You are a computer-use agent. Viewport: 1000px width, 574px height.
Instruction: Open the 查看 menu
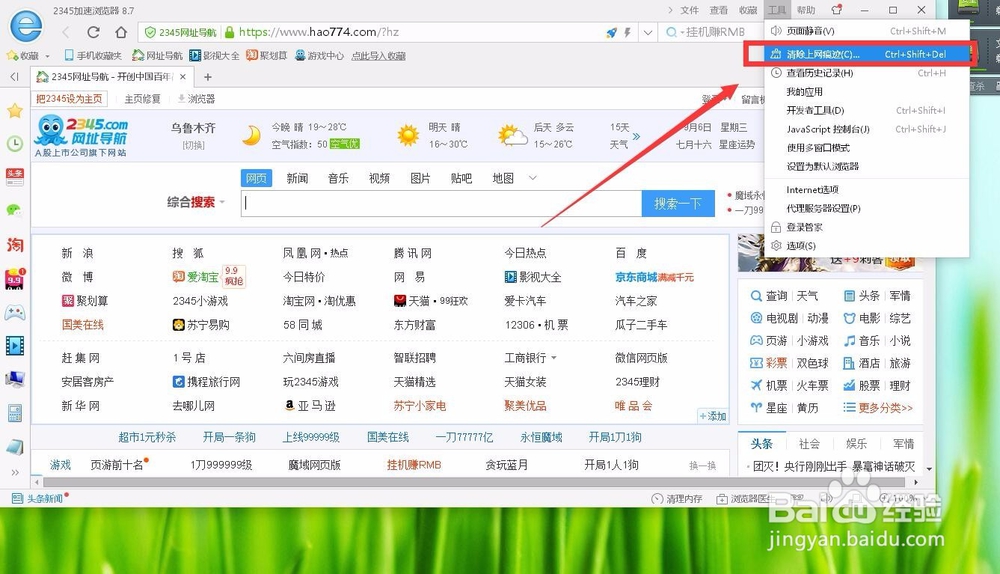(719, 10)
